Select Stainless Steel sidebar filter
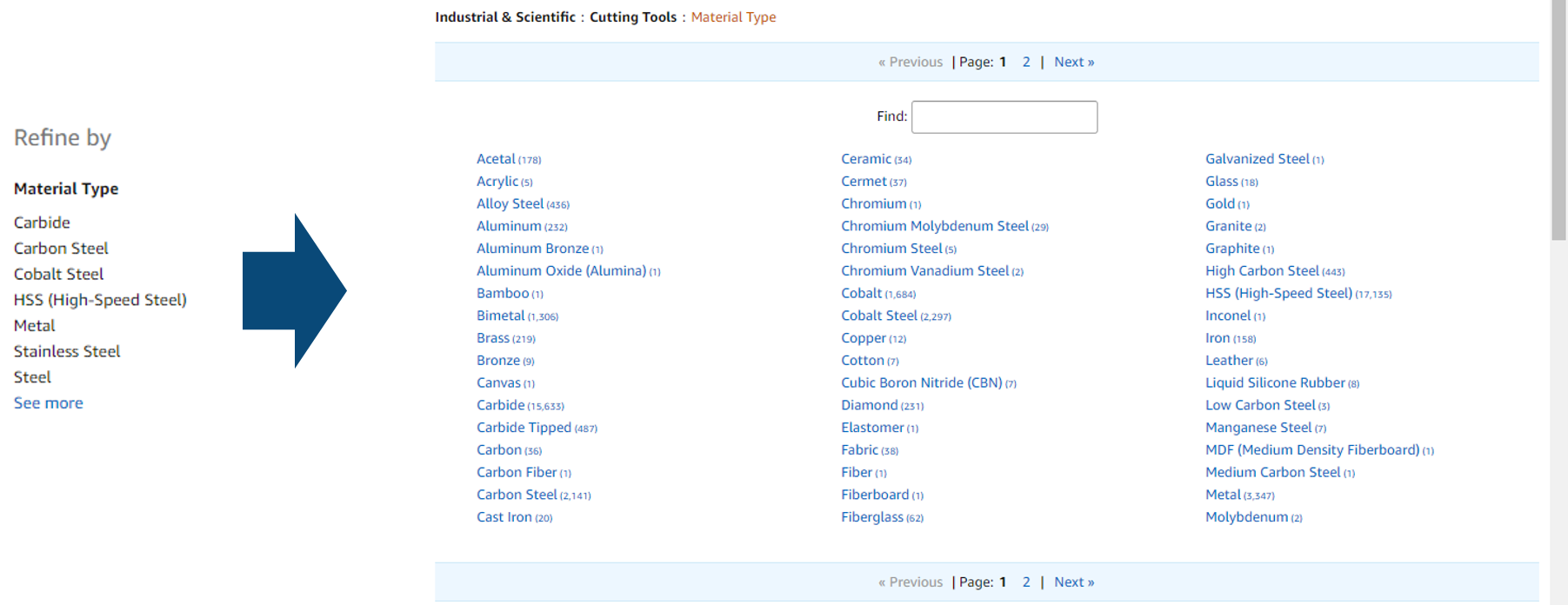The height and width of the screenshot is (605, 1568). point(67,351)
